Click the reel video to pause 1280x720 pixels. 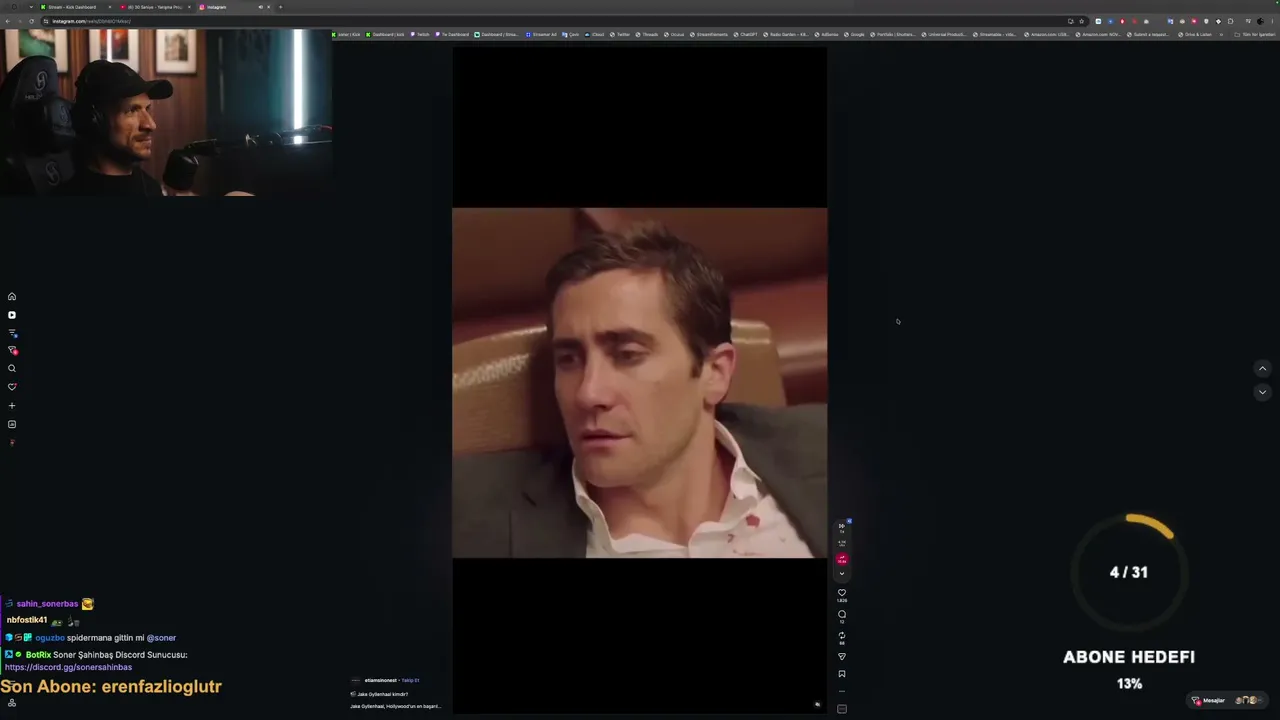pos(640,382)
